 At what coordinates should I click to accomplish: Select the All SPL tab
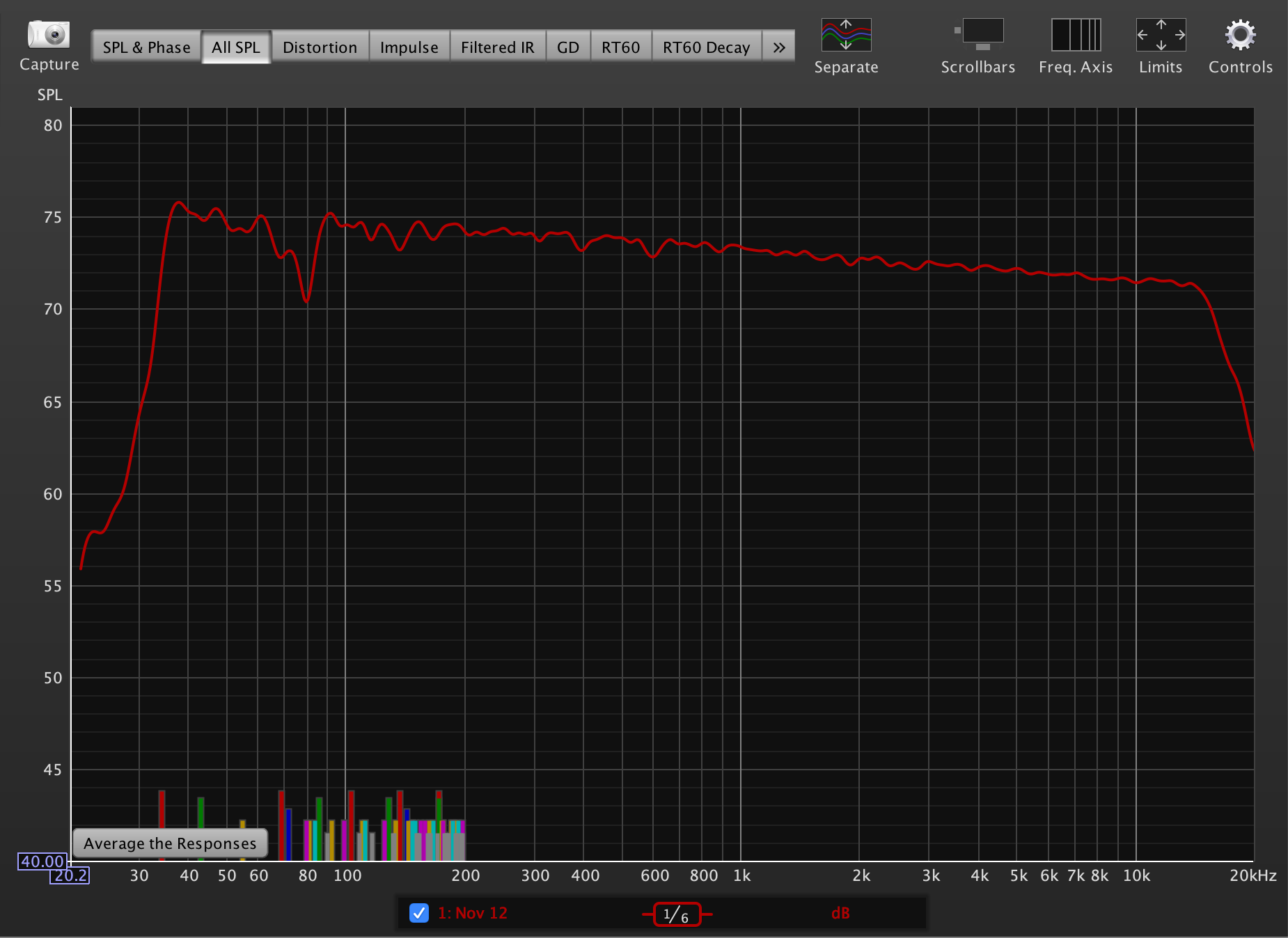pos(236,47)
